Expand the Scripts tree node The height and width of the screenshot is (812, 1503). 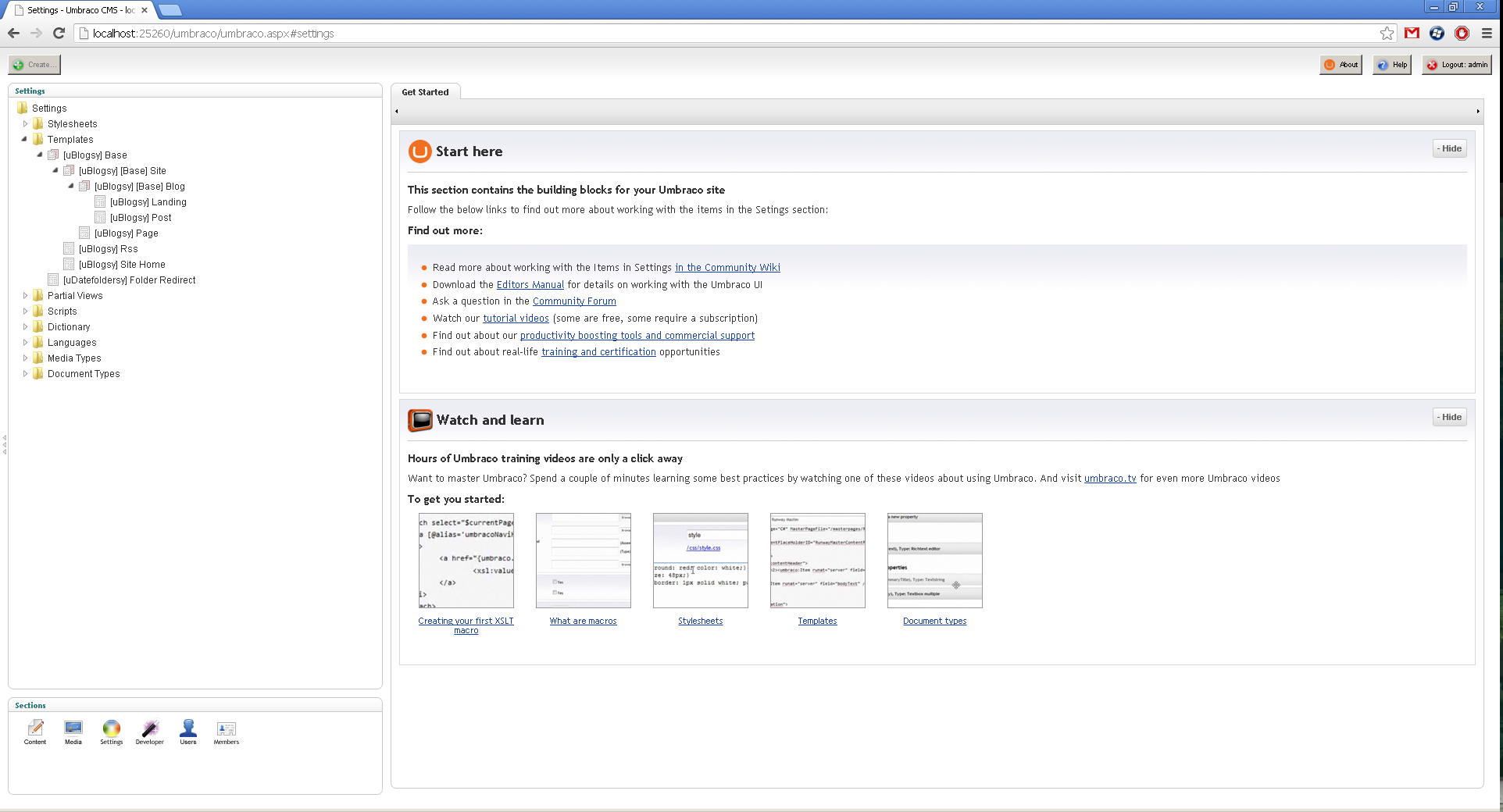[25, 311]
